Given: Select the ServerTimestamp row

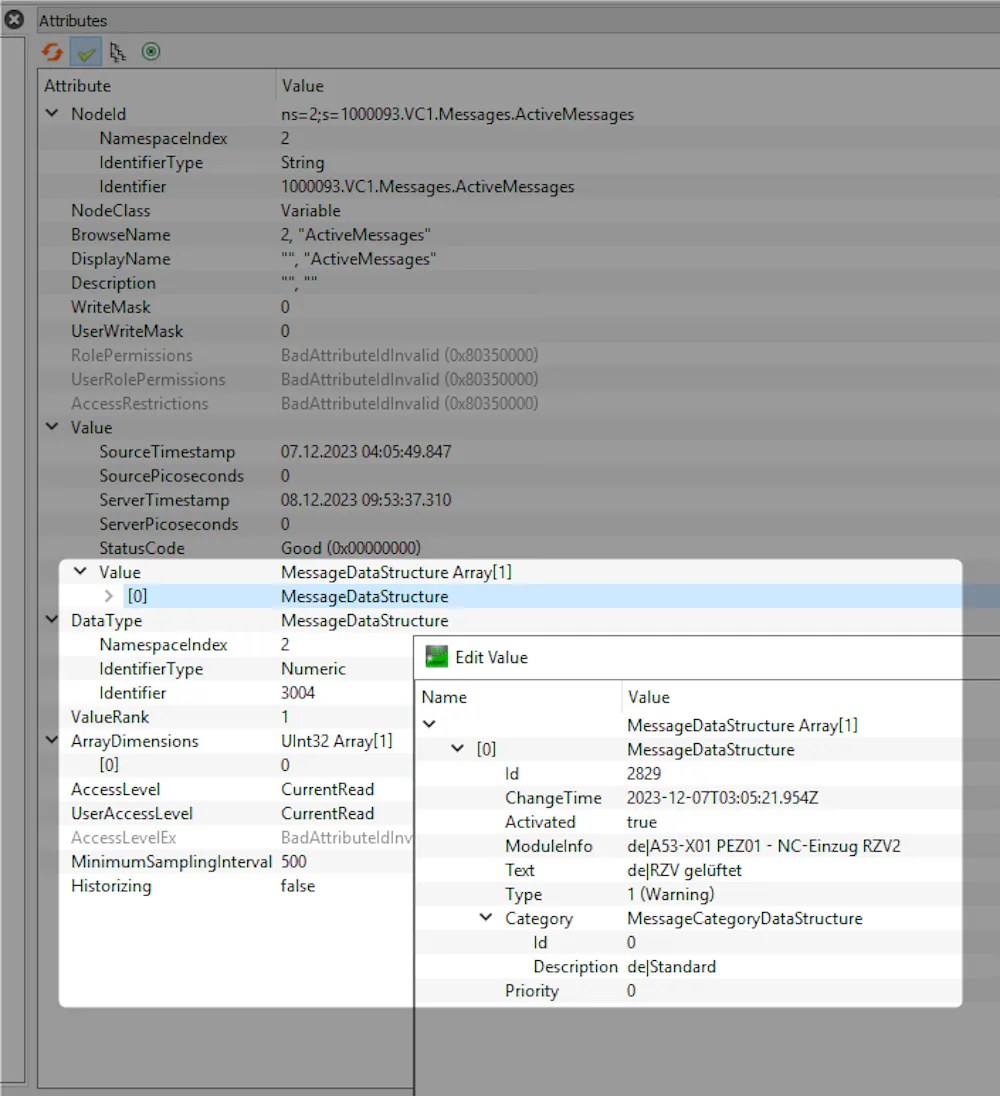Looking at the screenshot, I should pyautogui.click(x=519, y=500).
